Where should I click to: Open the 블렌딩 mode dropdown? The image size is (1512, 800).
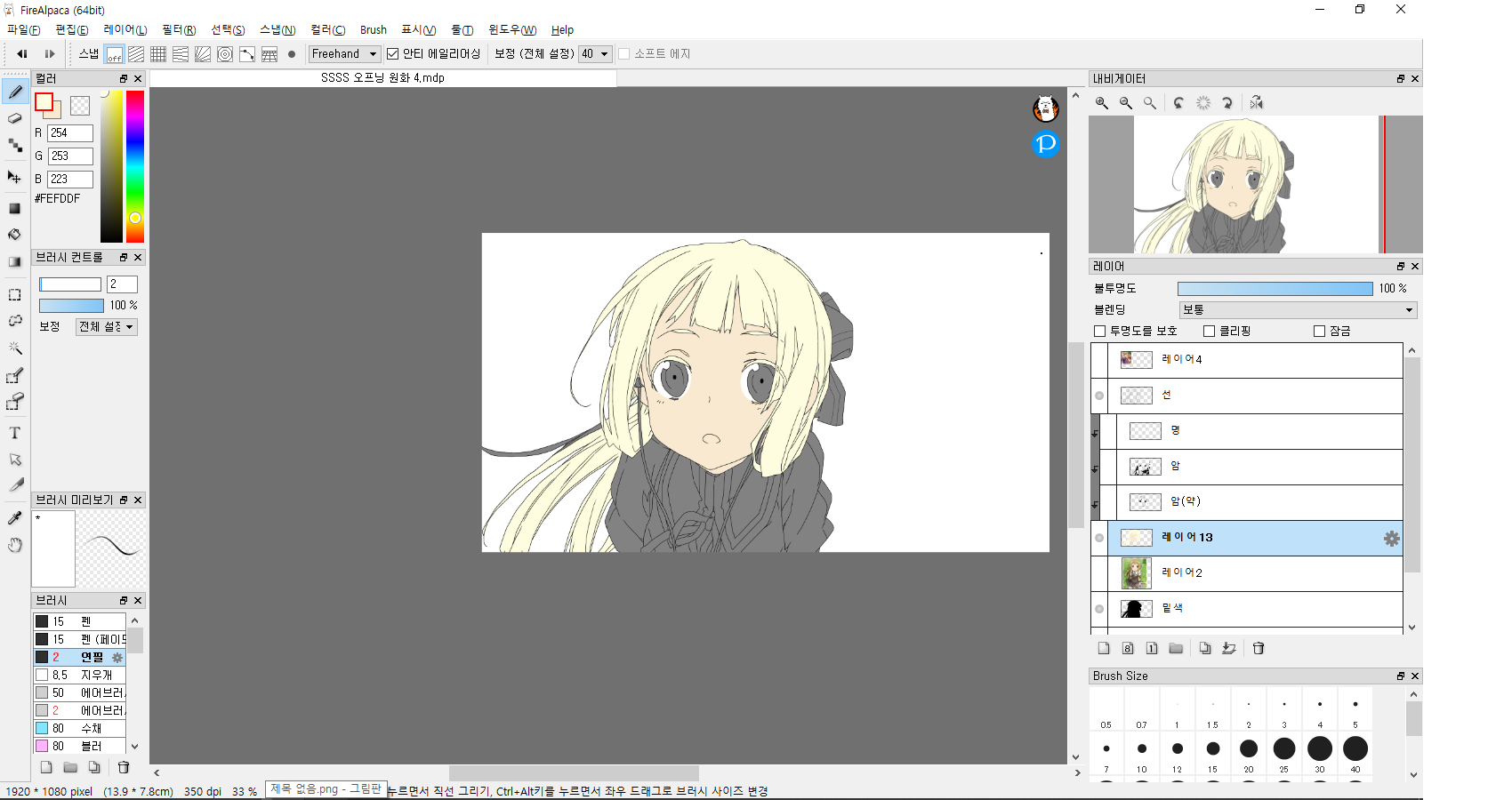point(1298,309)
